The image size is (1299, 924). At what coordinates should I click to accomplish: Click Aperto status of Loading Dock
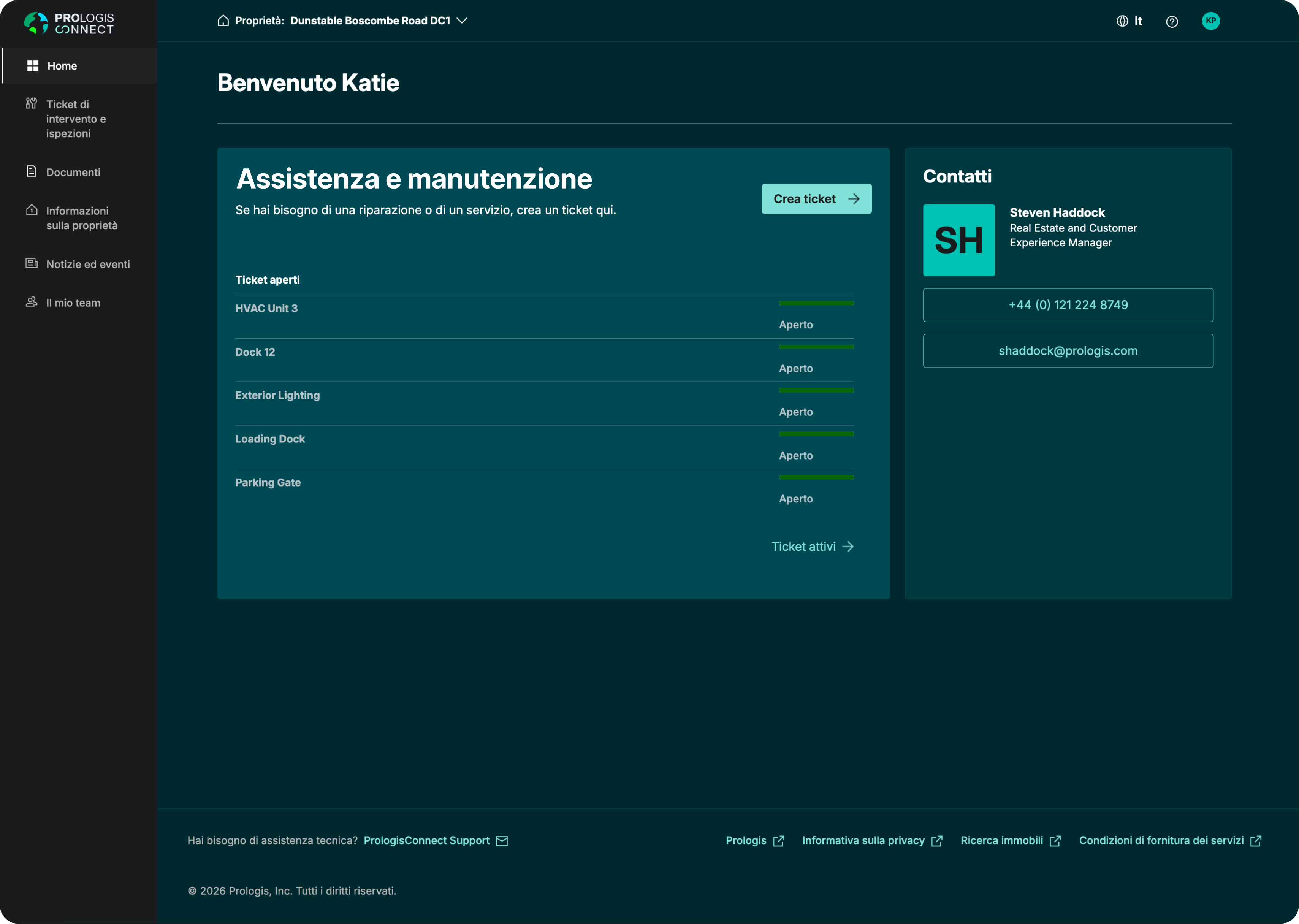pos(796,456)
